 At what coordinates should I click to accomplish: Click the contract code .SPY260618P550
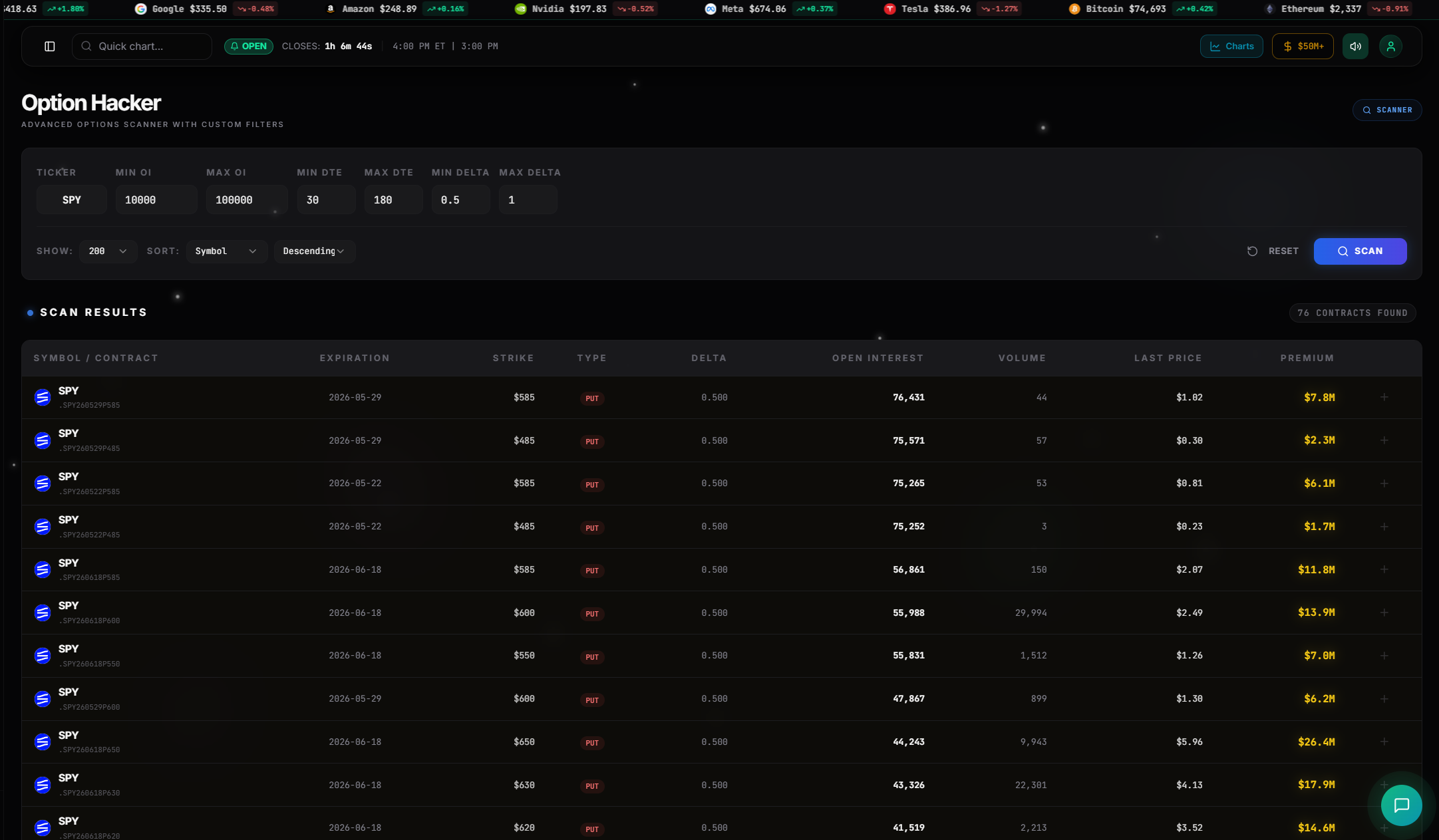click(x=89, y=664)
